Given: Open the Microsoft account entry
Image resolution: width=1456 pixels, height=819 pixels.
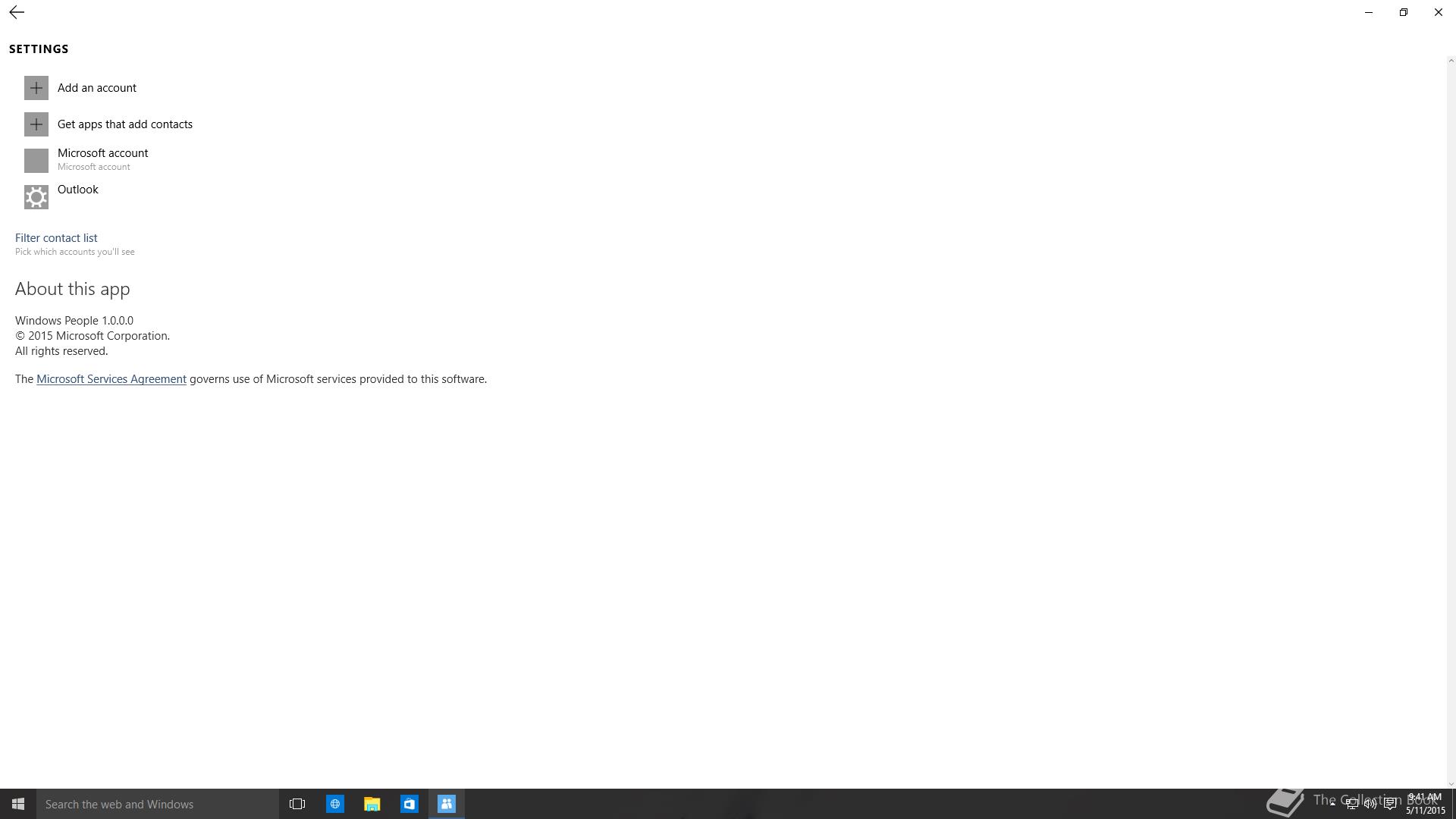Looking at the screenshot, I should pyautogui.click(x=103, y=159).
